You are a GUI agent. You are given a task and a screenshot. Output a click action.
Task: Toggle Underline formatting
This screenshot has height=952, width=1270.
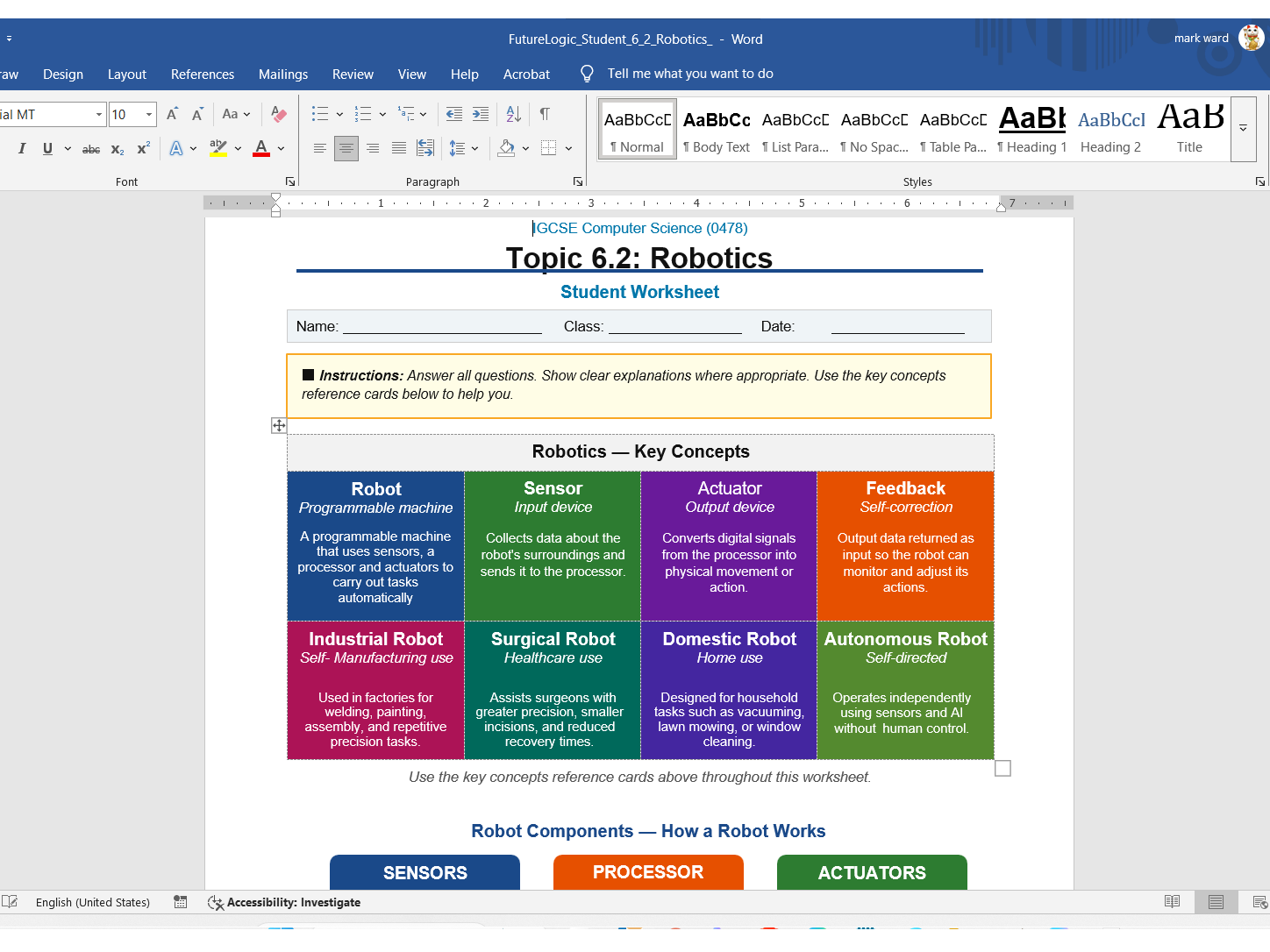click(x=47, y=148)
